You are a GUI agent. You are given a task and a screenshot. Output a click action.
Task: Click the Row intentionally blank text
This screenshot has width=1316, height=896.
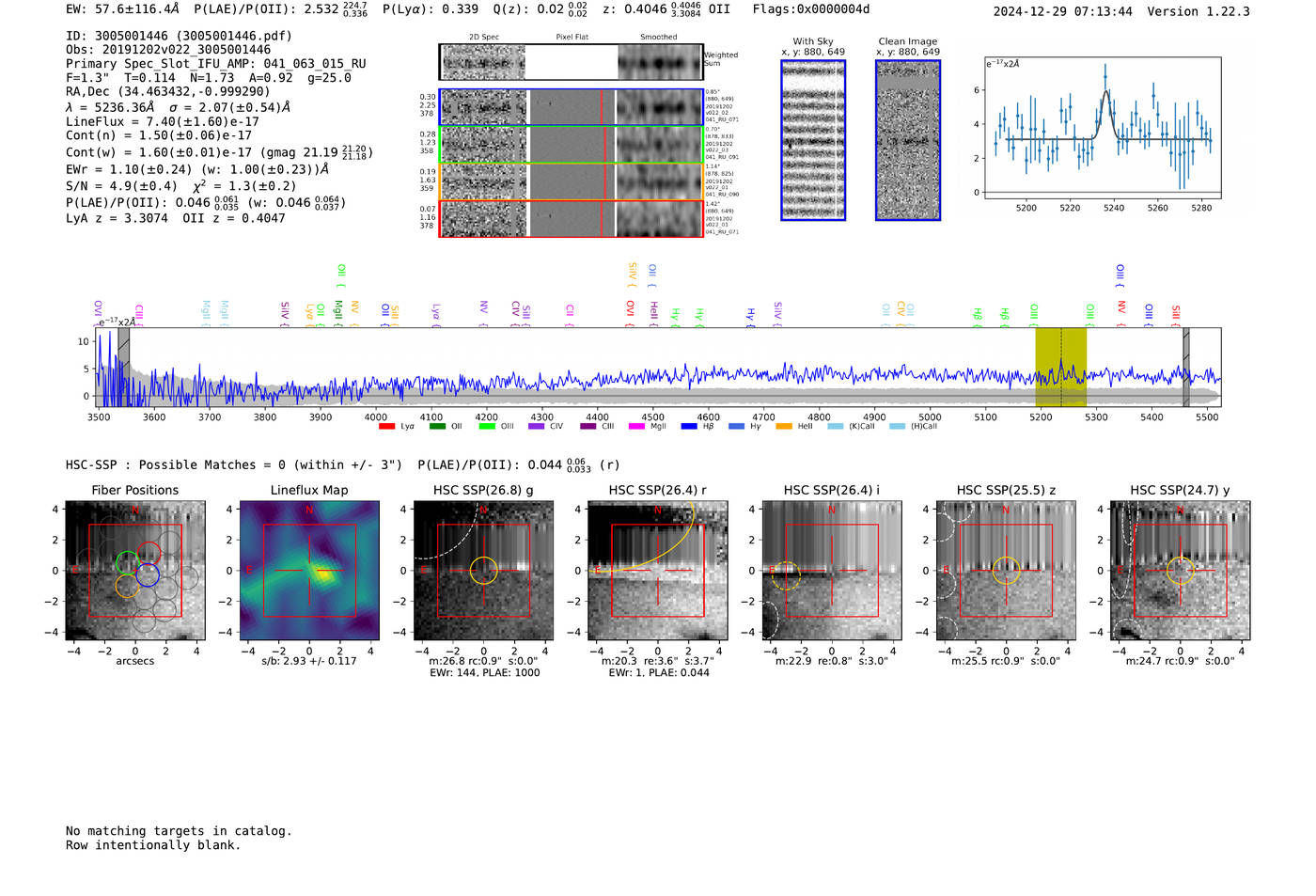(153, 845)
